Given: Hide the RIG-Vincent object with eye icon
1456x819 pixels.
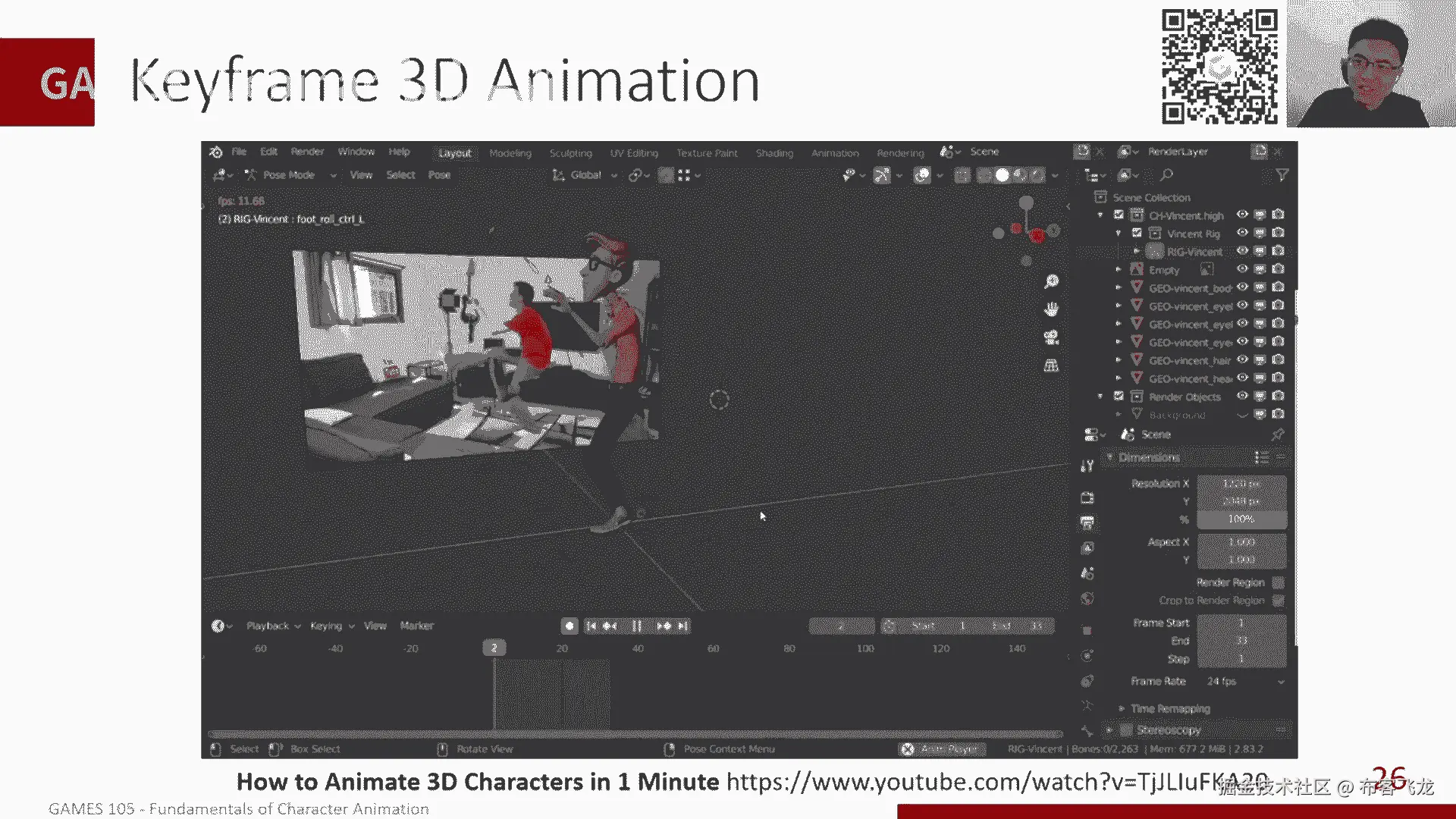Looking at the screenshot, I should [1242, 251].
